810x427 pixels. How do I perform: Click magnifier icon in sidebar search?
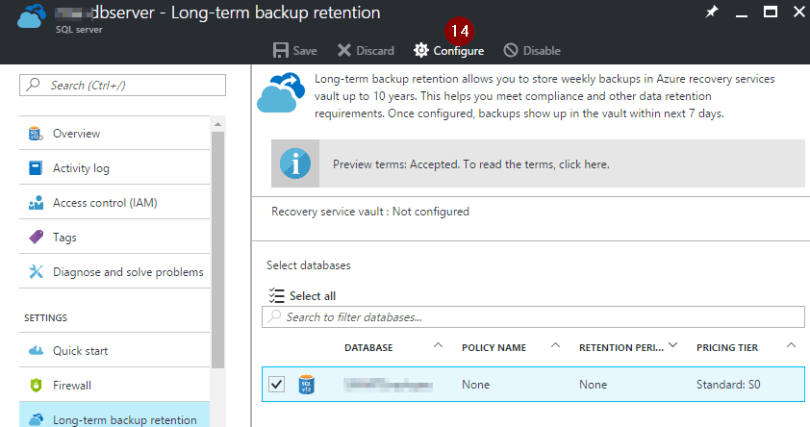(x=34, y=84)
